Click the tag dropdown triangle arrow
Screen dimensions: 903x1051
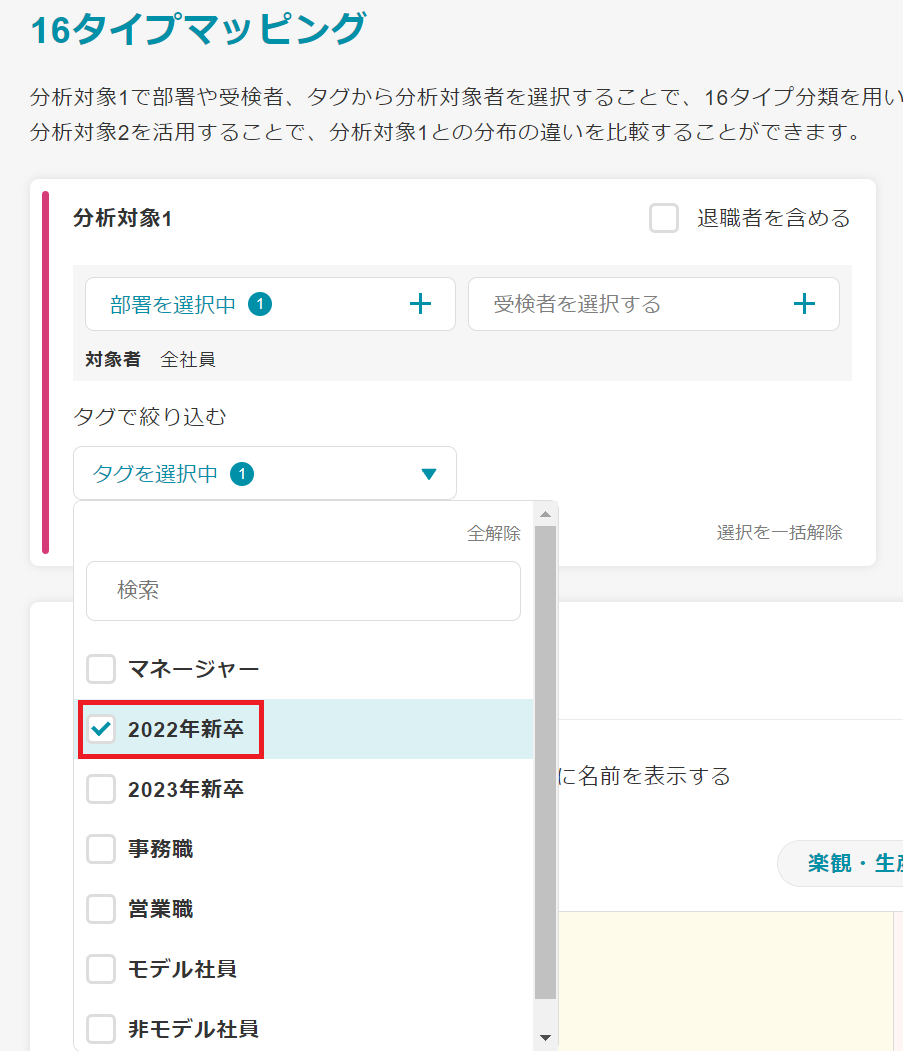(x=429, y=474)
